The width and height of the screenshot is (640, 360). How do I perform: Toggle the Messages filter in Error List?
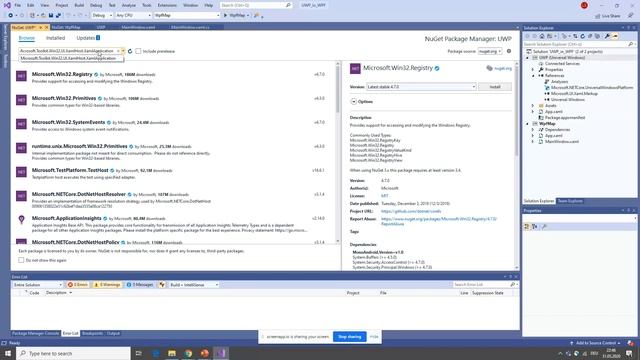click(140, 284)
